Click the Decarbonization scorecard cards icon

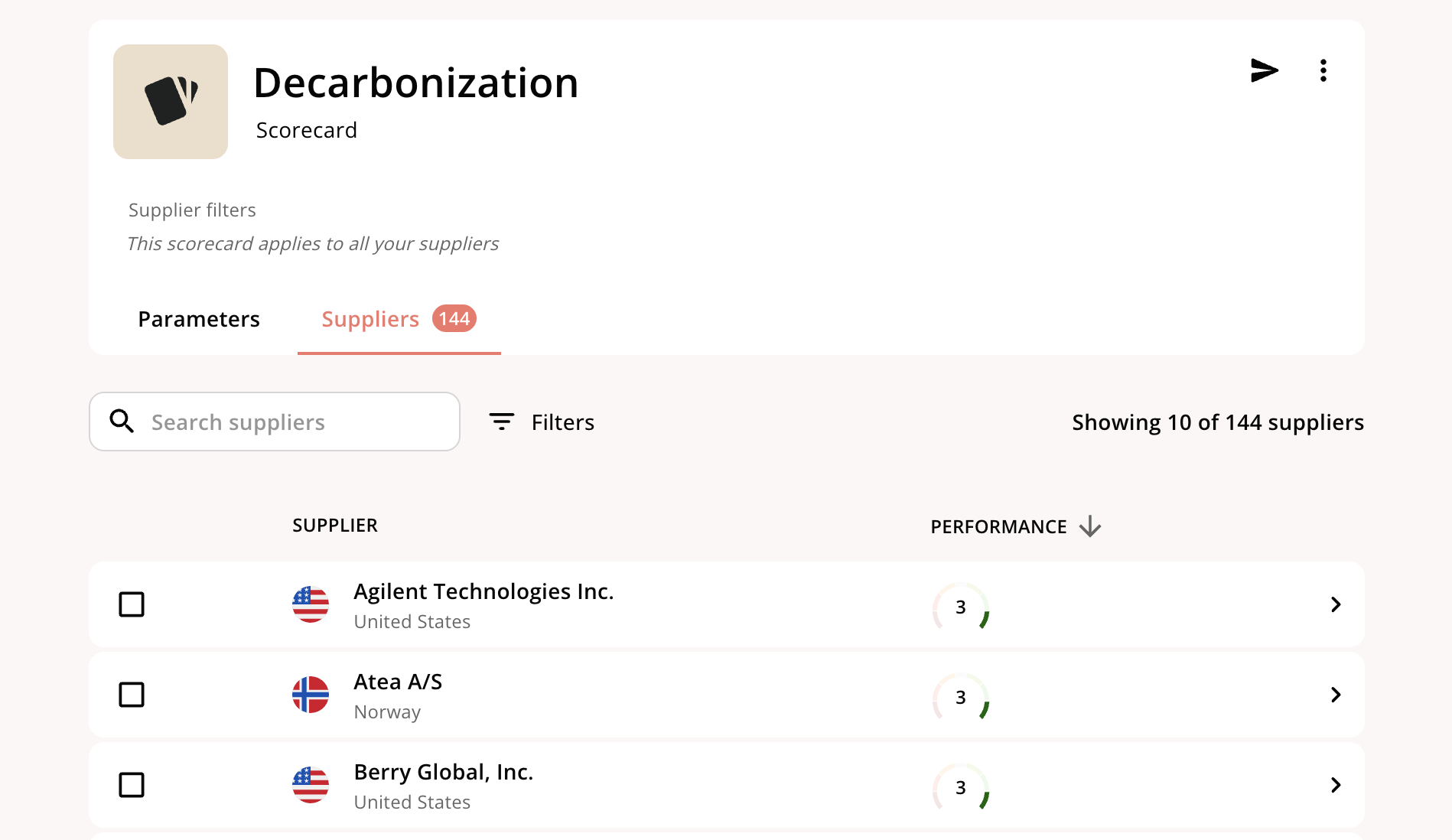click(x=171, y=102)
